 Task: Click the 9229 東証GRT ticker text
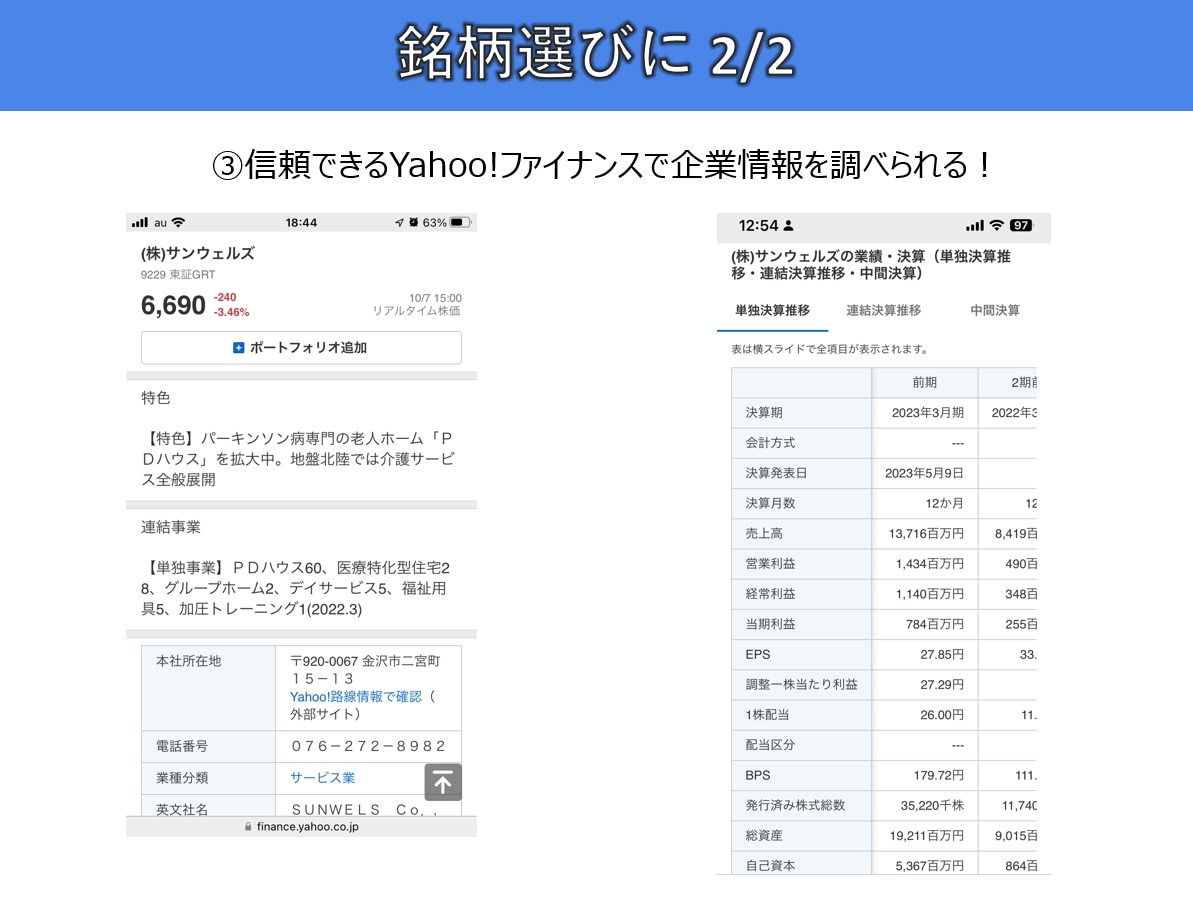(178, 275)
